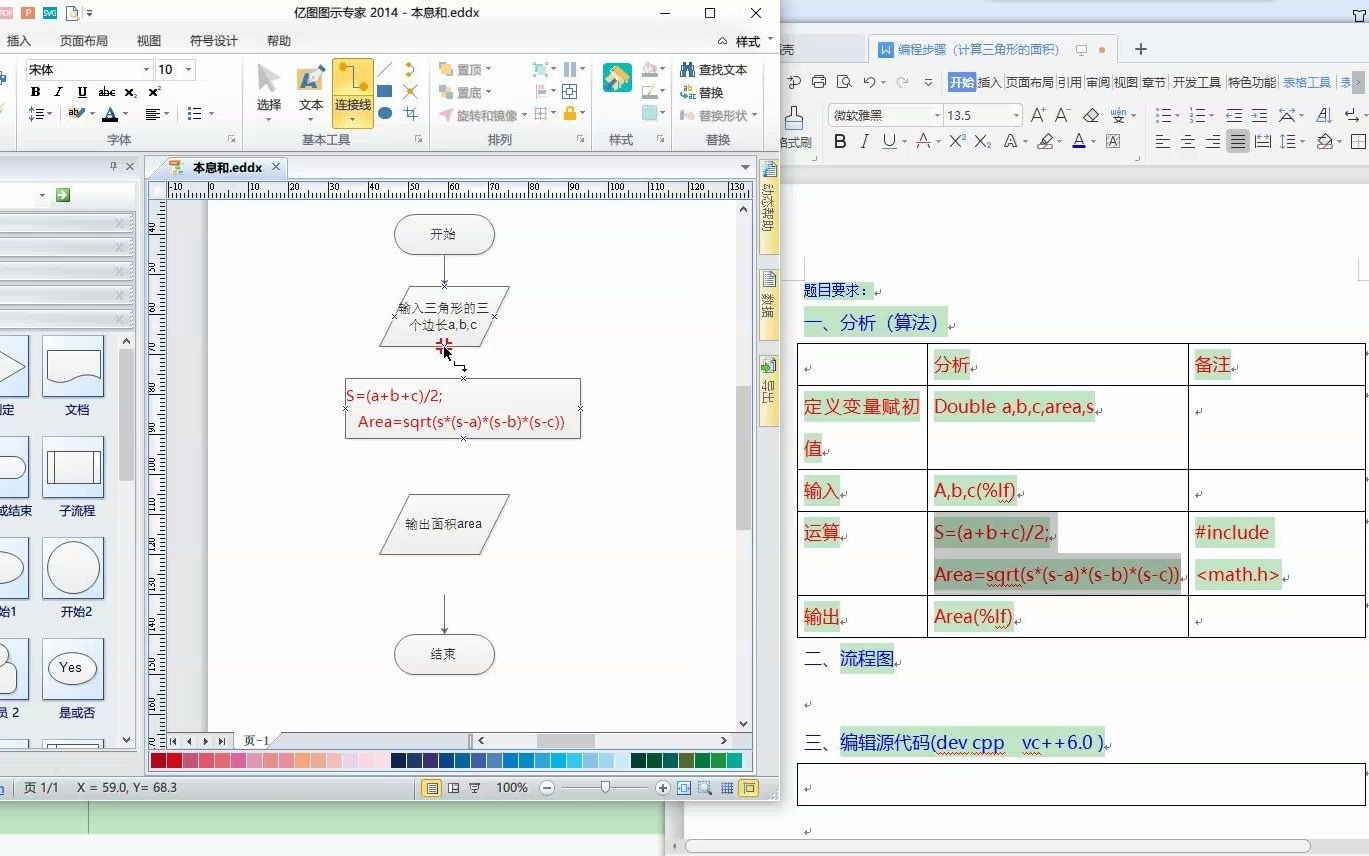Image resolution: width=1369 pixels, height=856 pixels.
Task: Open the 符号设计 tab in Edraw
Action: pos(214,41)
